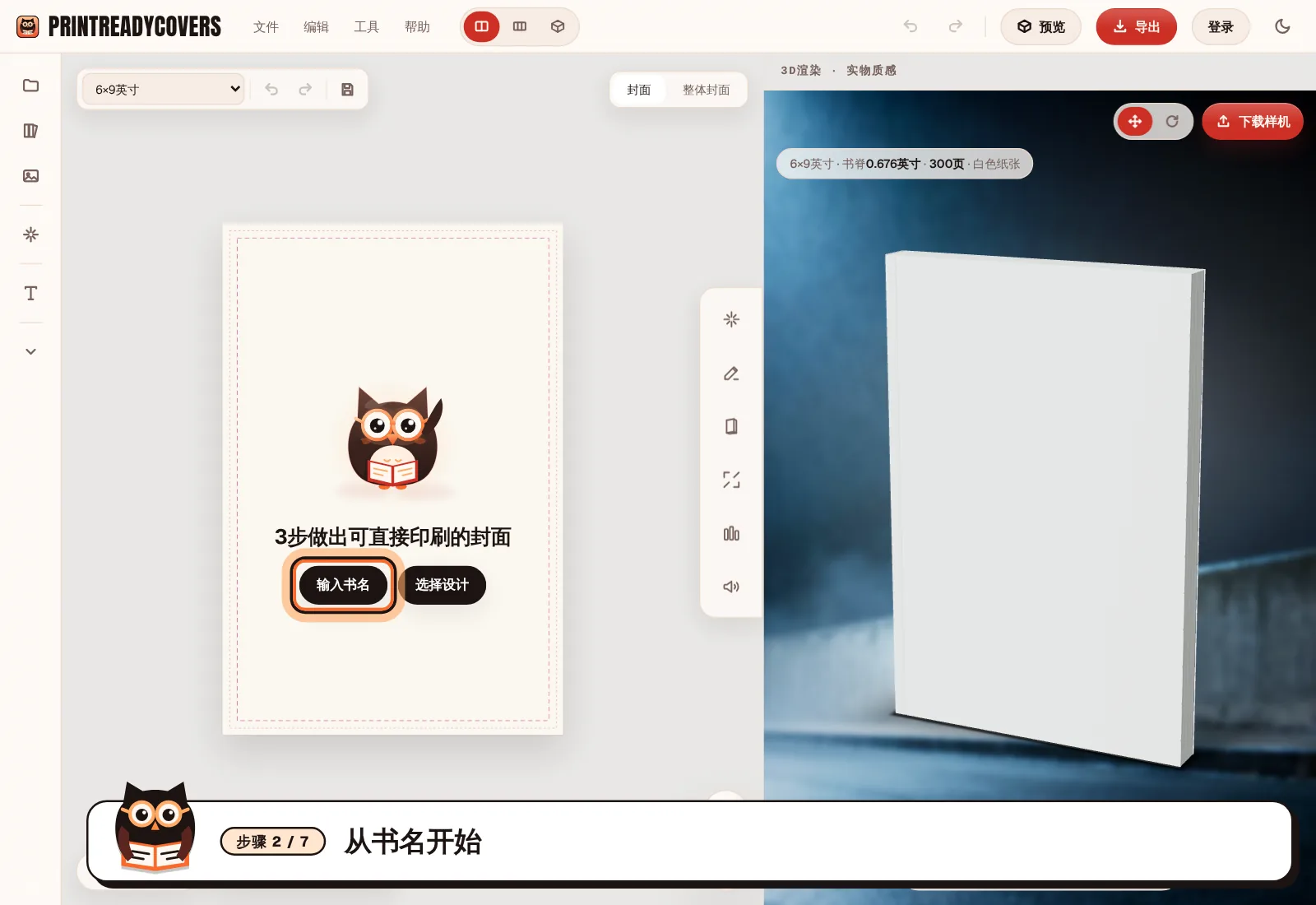Image resolution: width=1316 pixels, height=905 pixels.
Task: Open the 文件 menu
Action: [x=266, y=26]
